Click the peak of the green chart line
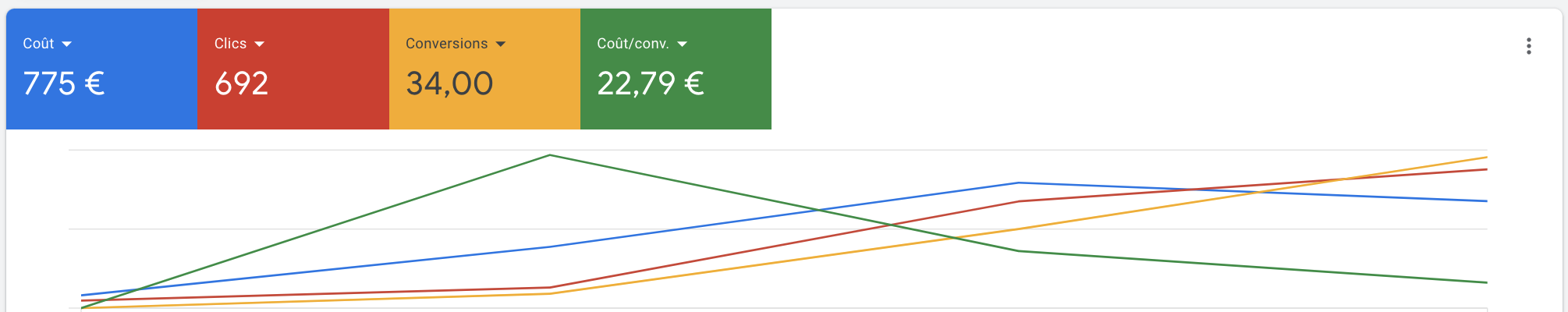This screenshot has height=312, width=1568. [550, 155]
